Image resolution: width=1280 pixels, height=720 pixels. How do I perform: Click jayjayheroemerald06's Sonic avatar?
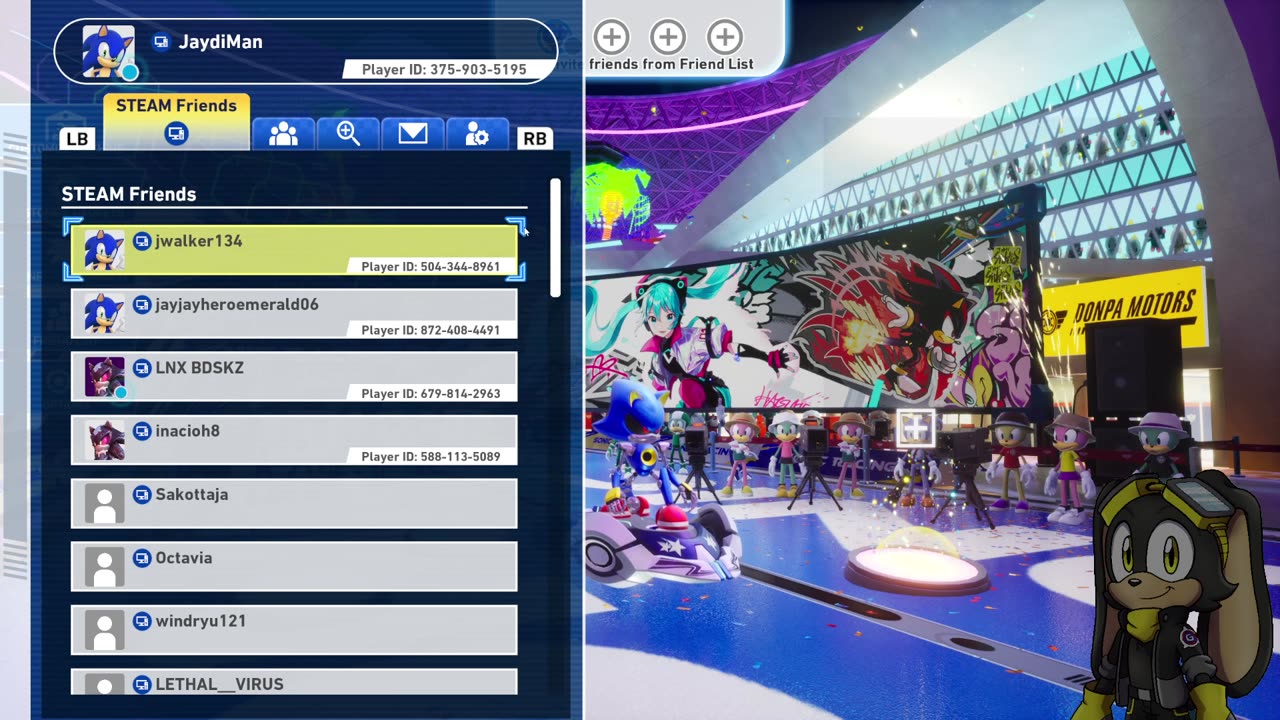click(104, 313)
